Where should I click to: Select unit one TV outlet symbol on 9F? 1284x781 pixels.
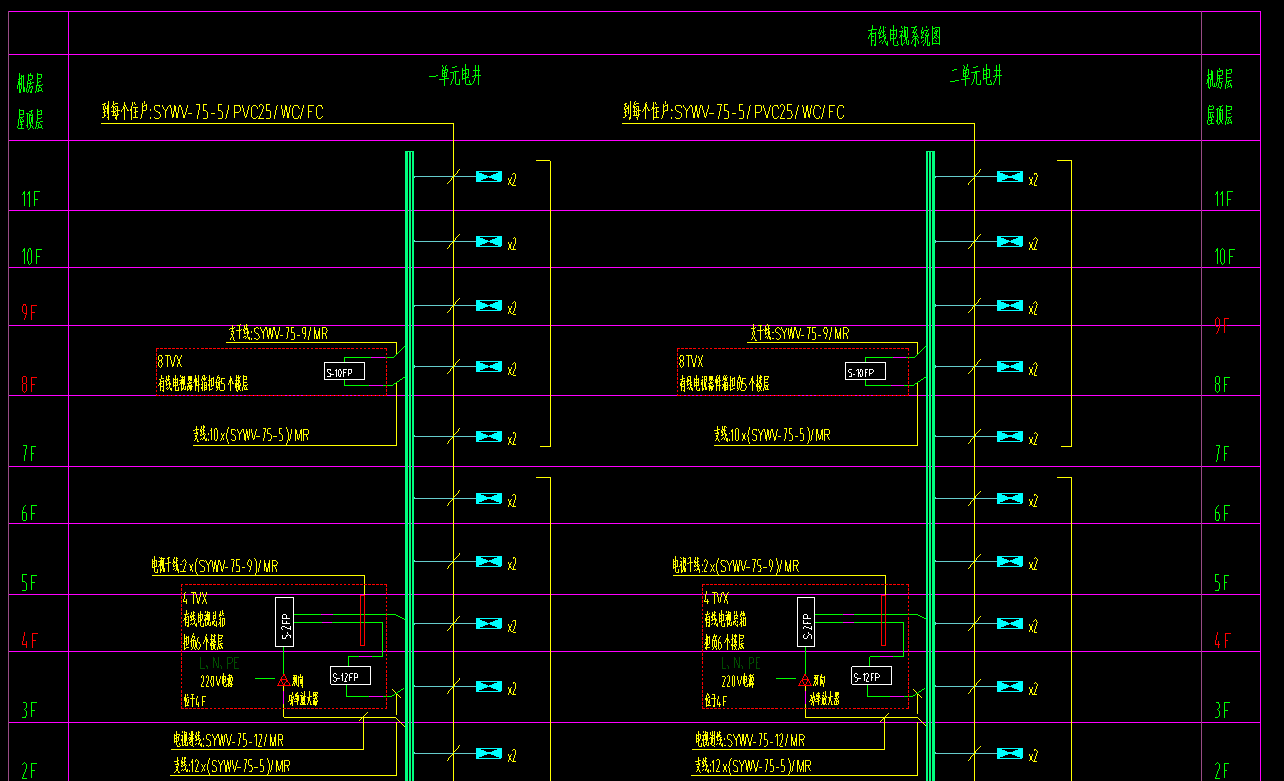click(x=488, y=305)
